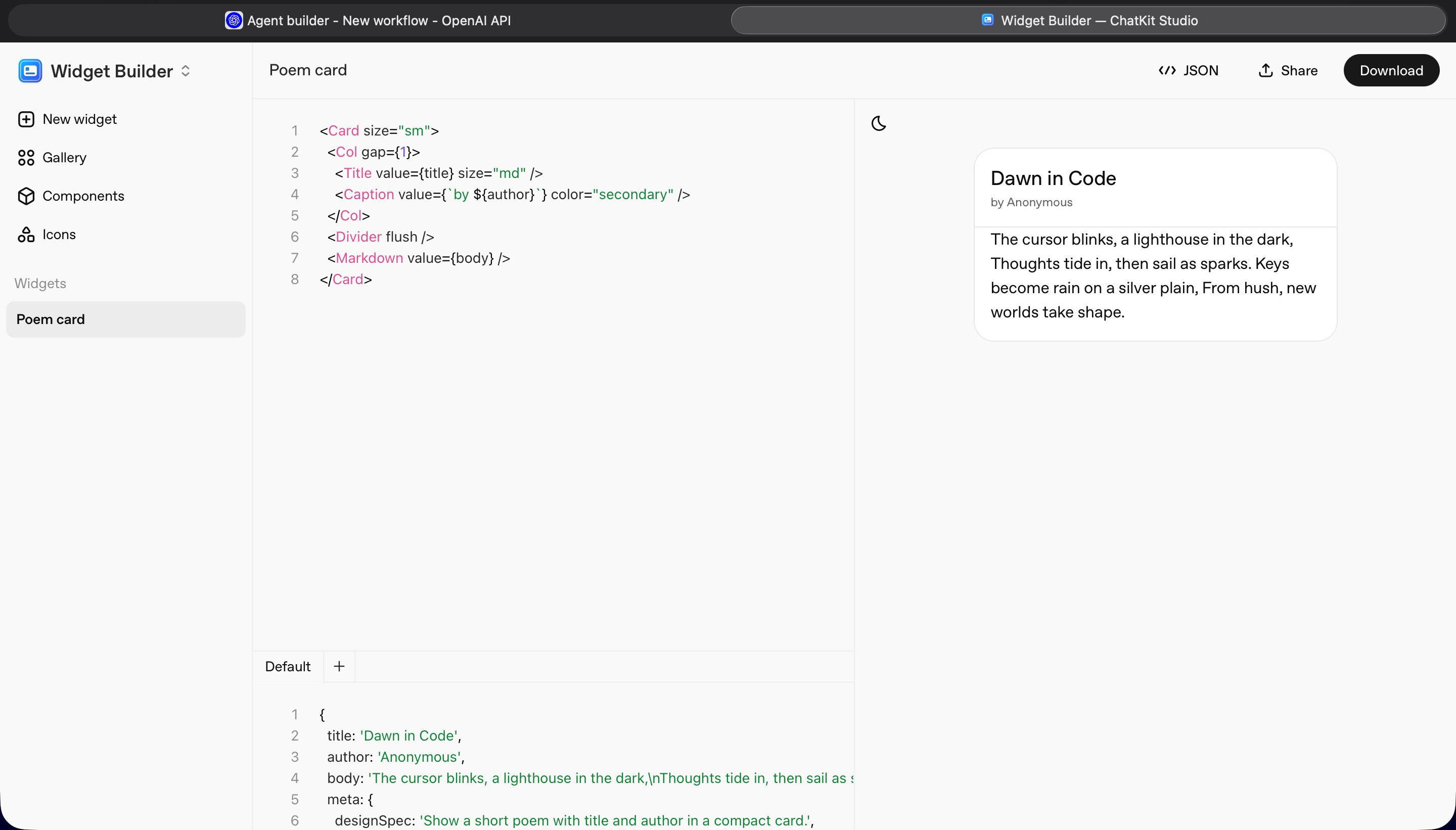The width and height of the screenshot is (1456, 830).
Task: Open the Gallery page link
Action: coord(64,158)
